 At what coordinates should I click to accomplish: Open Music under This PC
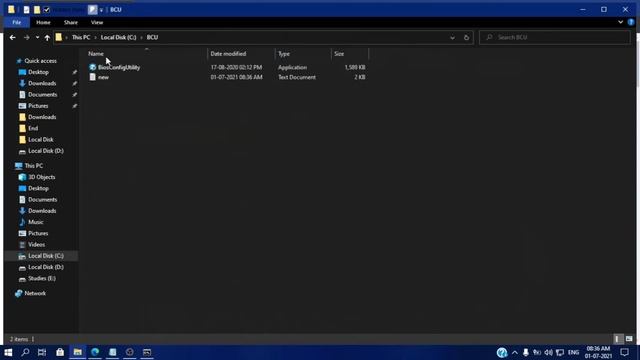[36, 222]
